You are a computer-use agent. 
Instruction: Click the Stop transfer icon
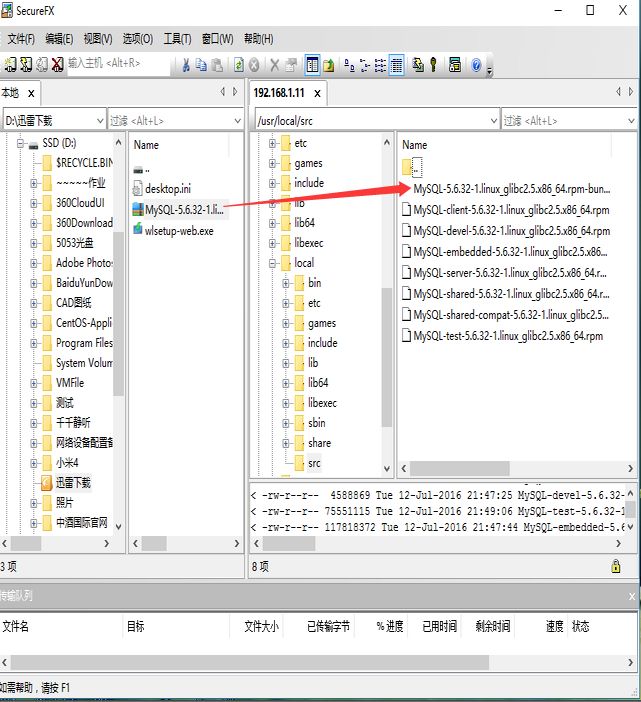tap(254, 65)
